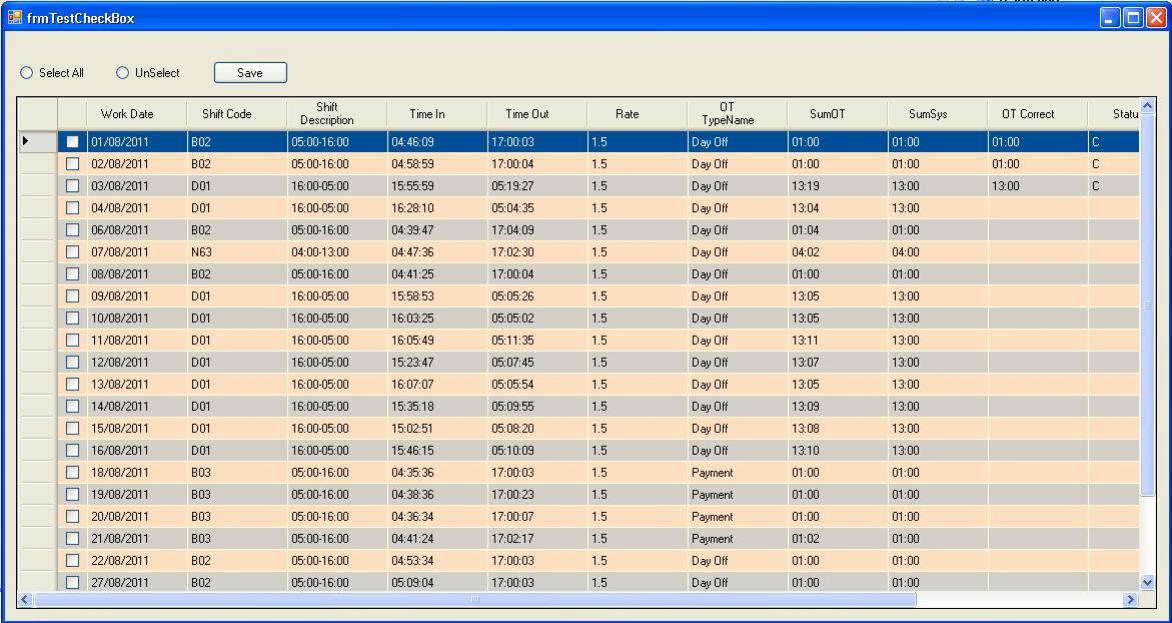Image resolution: width=1172 pixels, height=623 pixels.
Task: Click the horizontal scrollbar thumb
Action: (x=475, y=599)
